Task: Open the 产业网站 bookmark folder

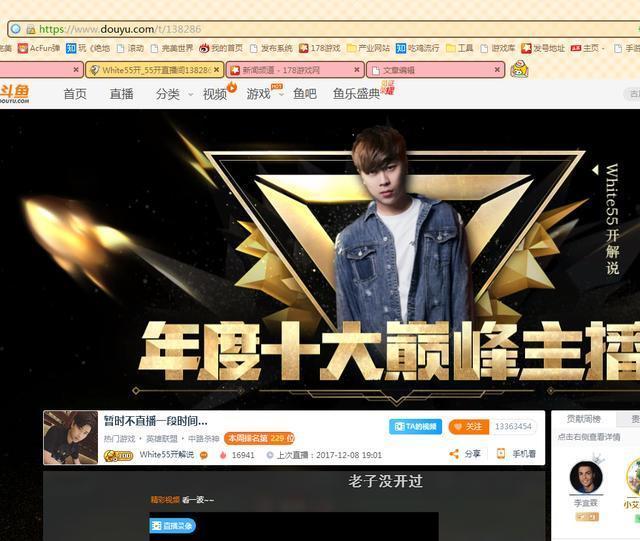Action: pyautogui.click(x=368, y=48)
